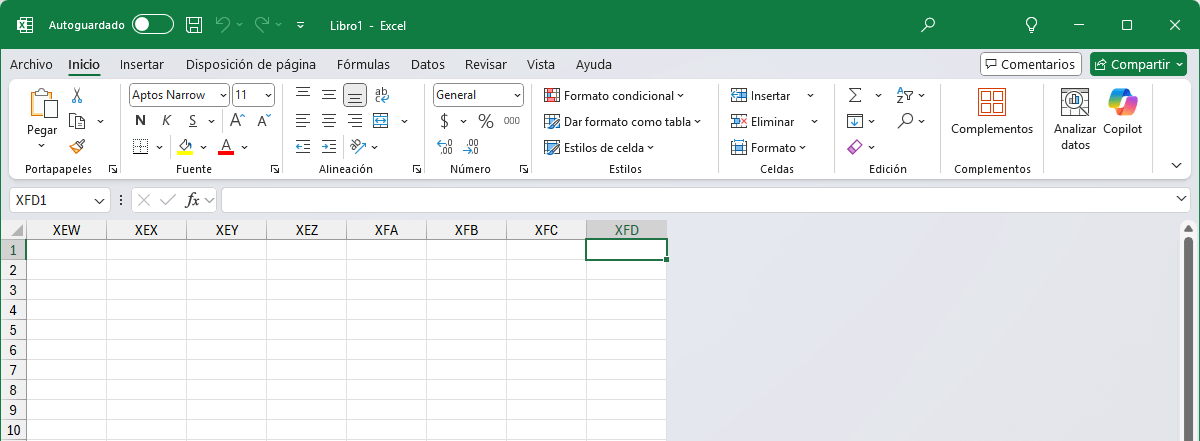Viewport: 1200px width, 441px height.
Task: Align text to middle vertically
Action: [x=329, y=96]
